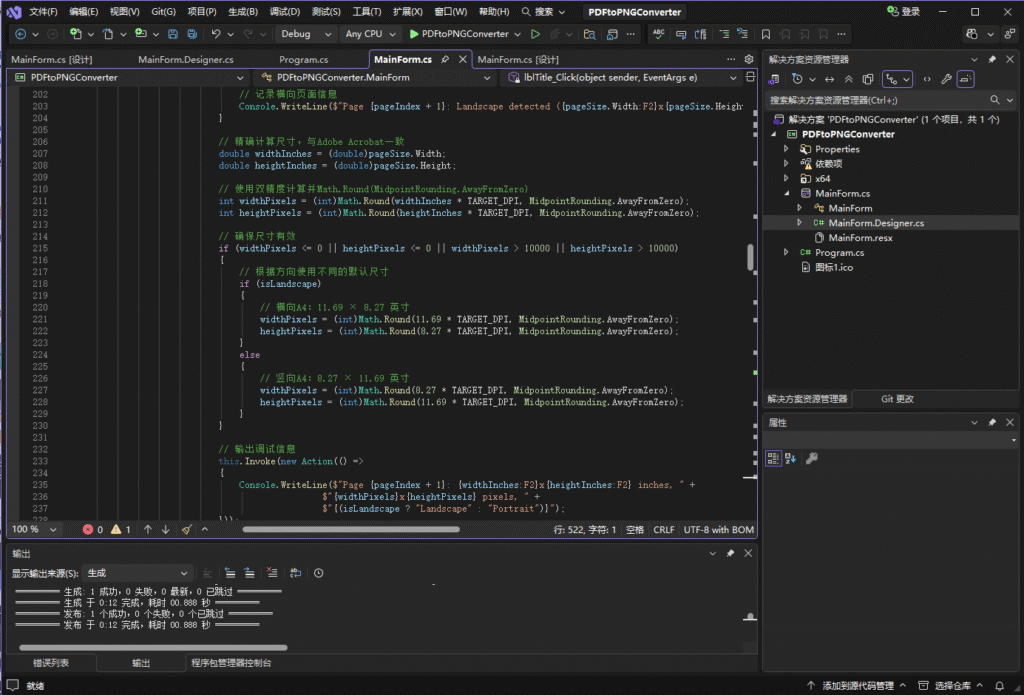Click the Collapse All icon in Solution Explorer
Viewport: 1024px width, 695px height.
pyautogui.click(x=849, y=78)
